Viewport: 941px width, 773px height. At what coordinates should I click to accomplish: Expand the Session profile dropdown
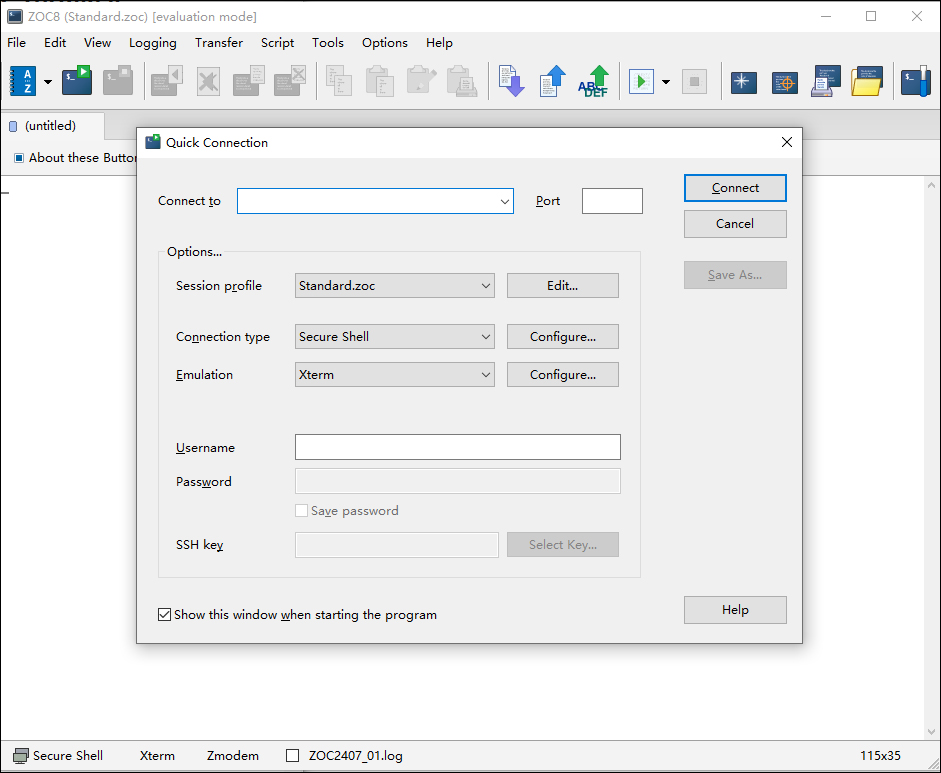point(395,286)
